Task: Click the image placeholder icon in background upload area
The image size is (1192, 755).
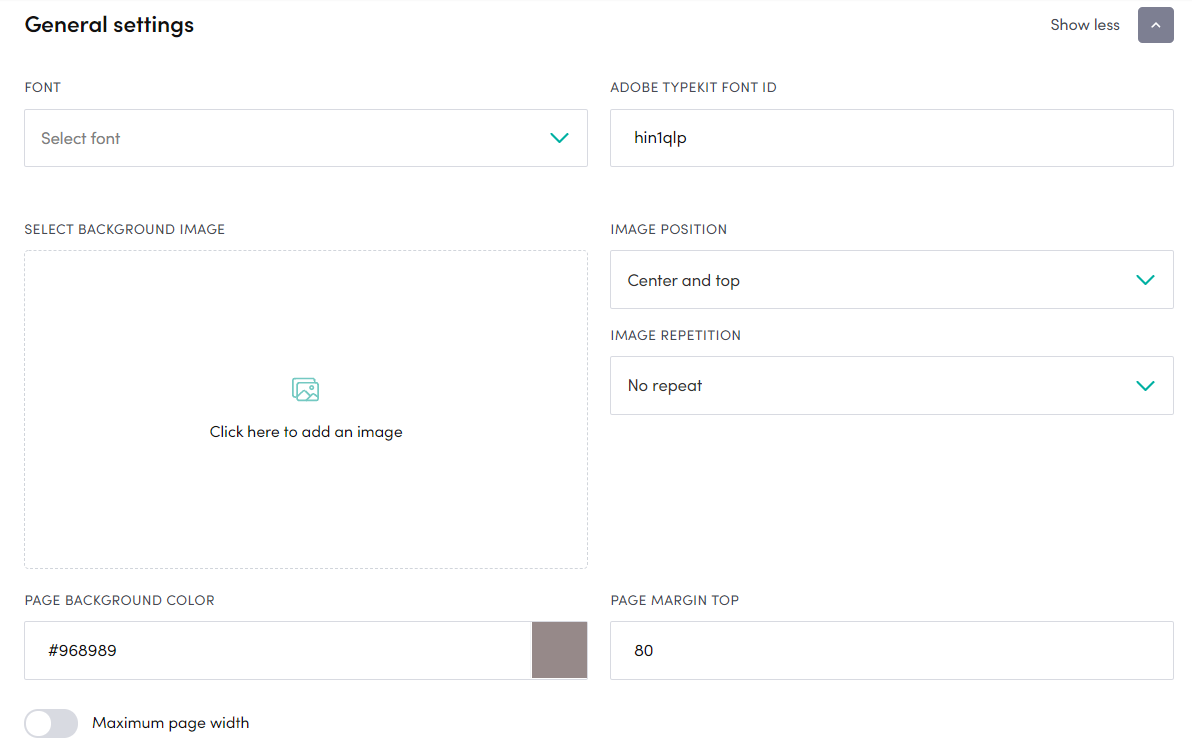Action: 306,388
